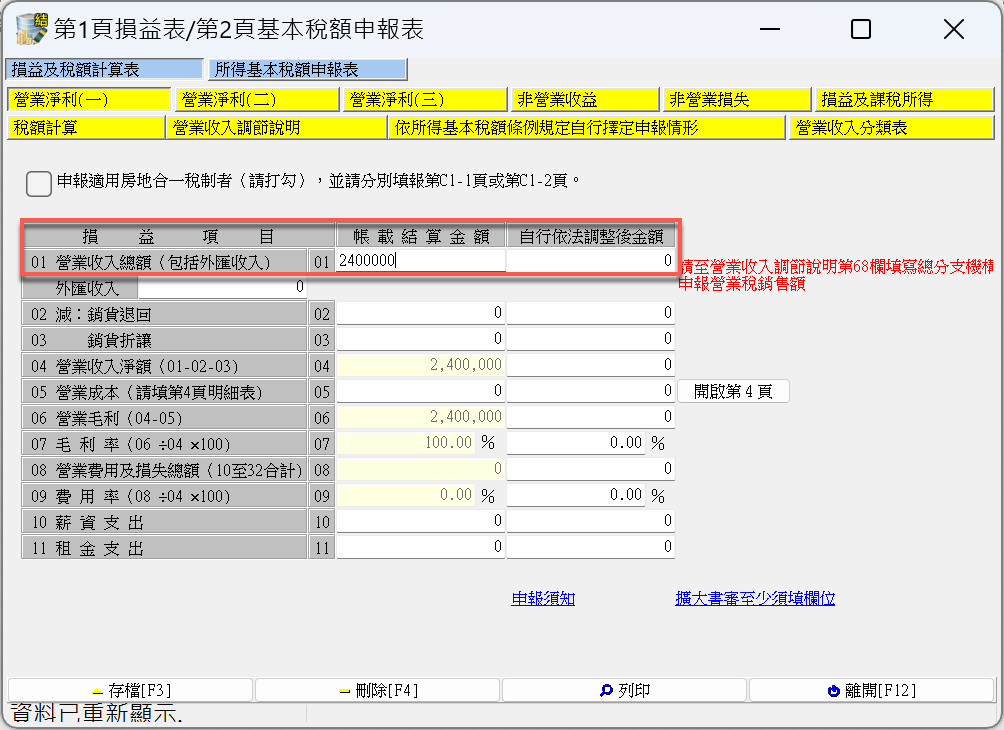Screen dimensions: 1004x730
Task: Click row 04 營業收入淨額 adjusted amount field
Action: point(590,365)
